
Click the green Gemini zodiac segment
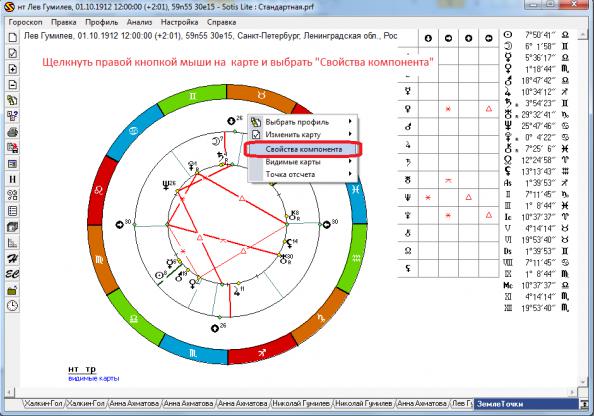pos(192,97)
